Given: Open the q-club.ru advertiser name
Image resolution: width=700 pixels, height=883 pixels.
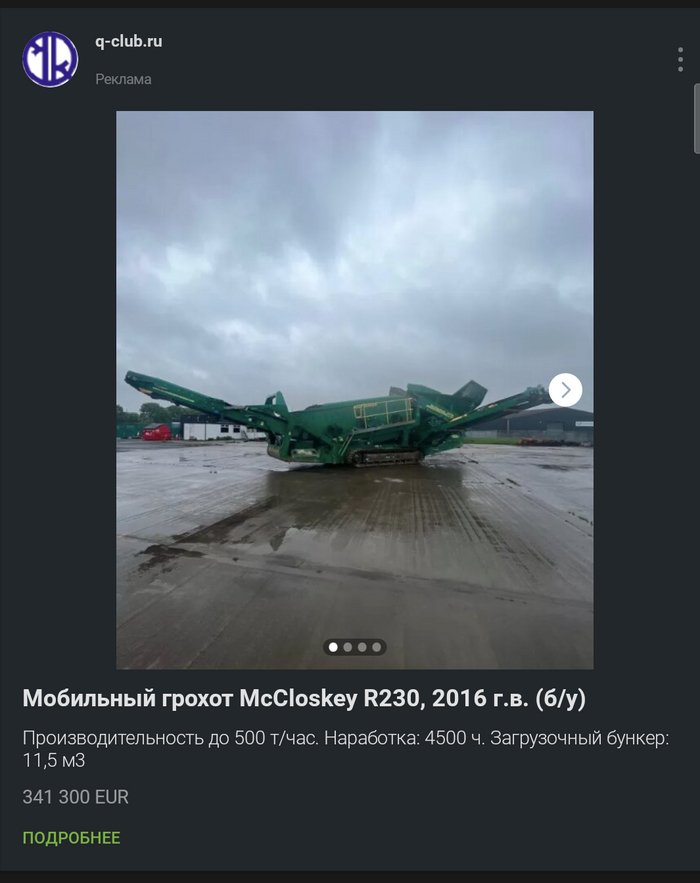Looking at the screenshot, I should (x=128, y=41).
